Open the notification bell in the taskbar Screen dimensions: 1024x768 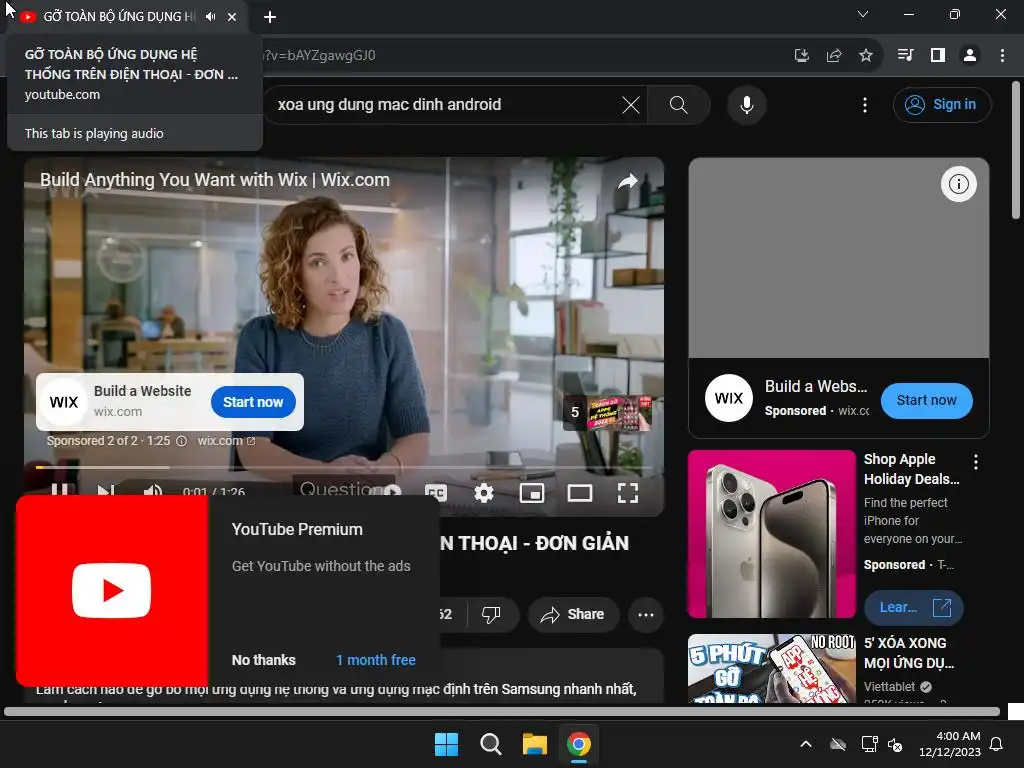997,744
